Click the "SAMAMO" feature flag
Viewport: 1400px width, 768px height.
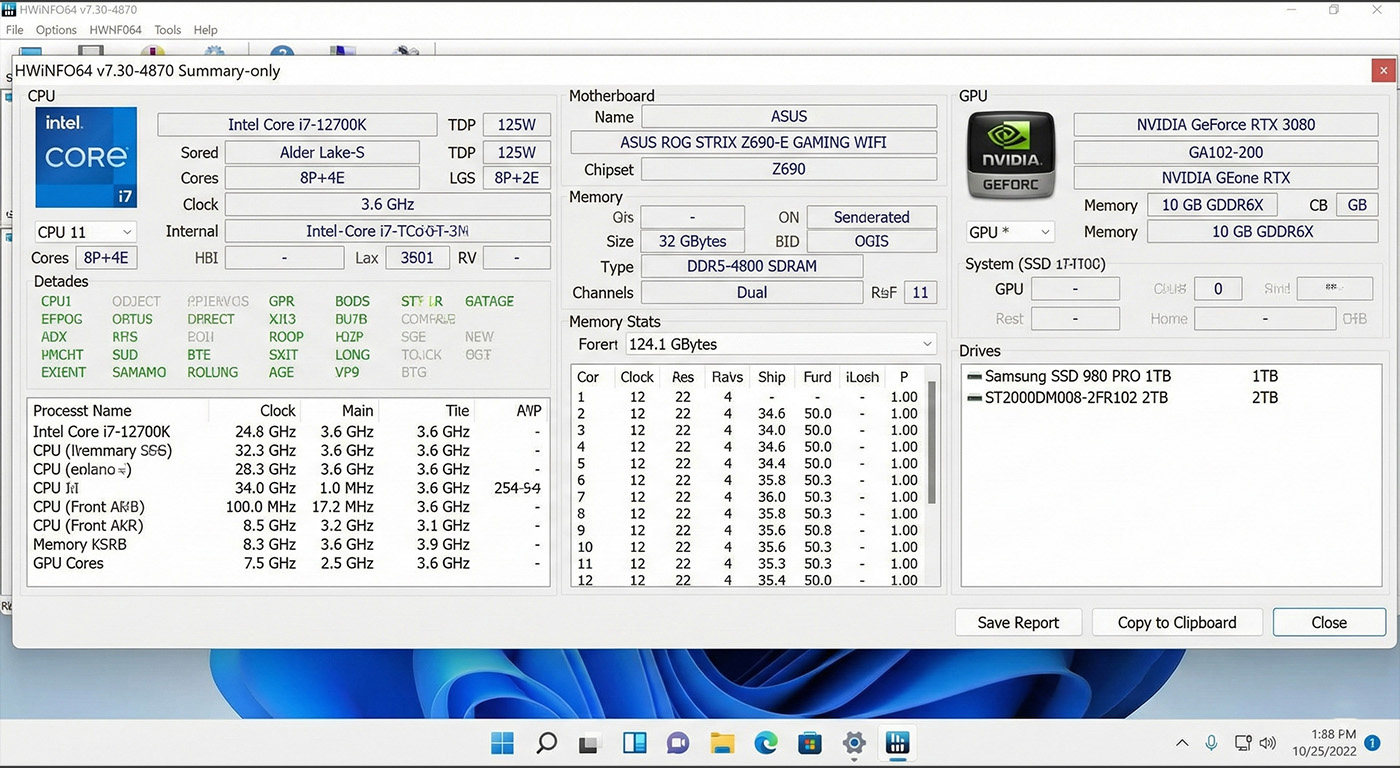click(x=139, y=373)
